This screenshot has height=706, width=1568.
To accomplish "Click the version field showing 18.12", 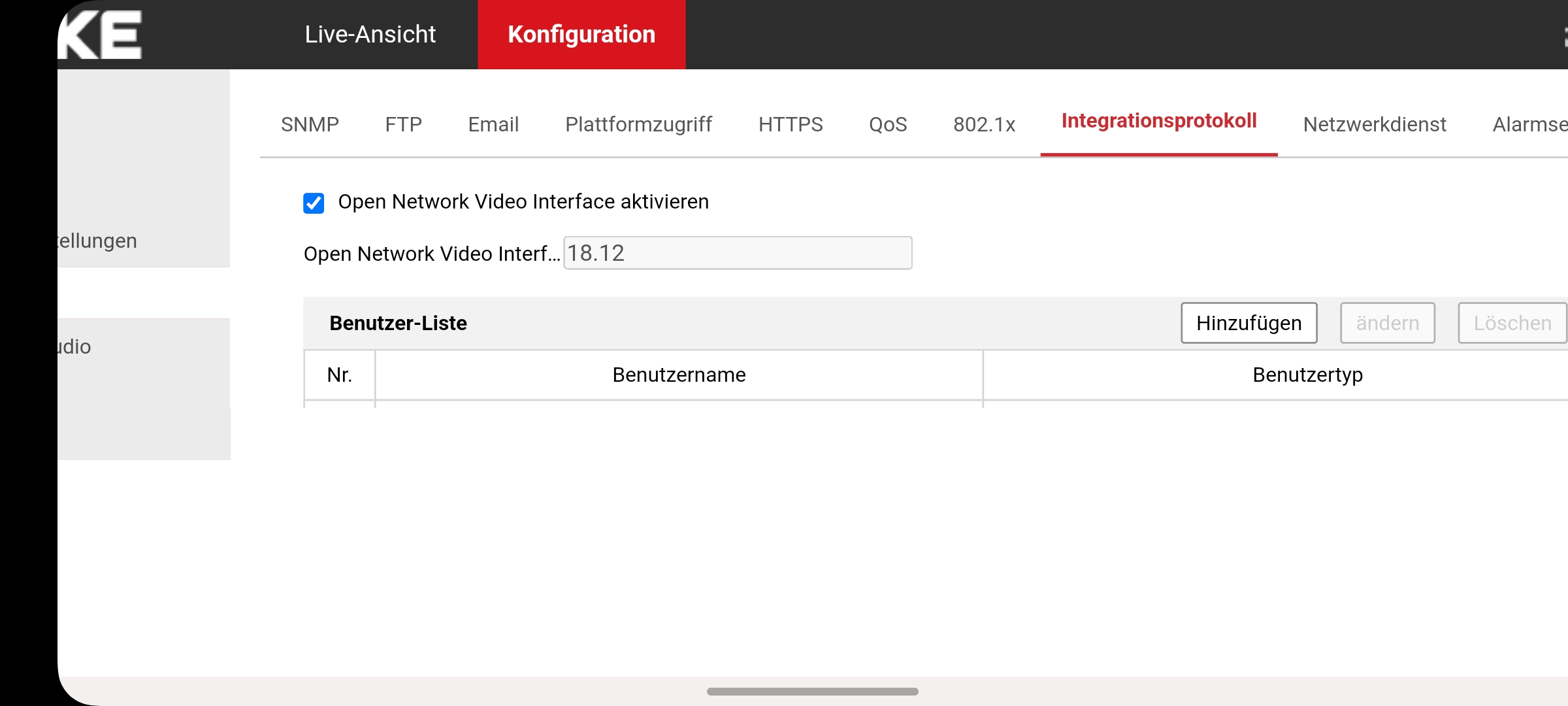I will [x=737, y=253].
